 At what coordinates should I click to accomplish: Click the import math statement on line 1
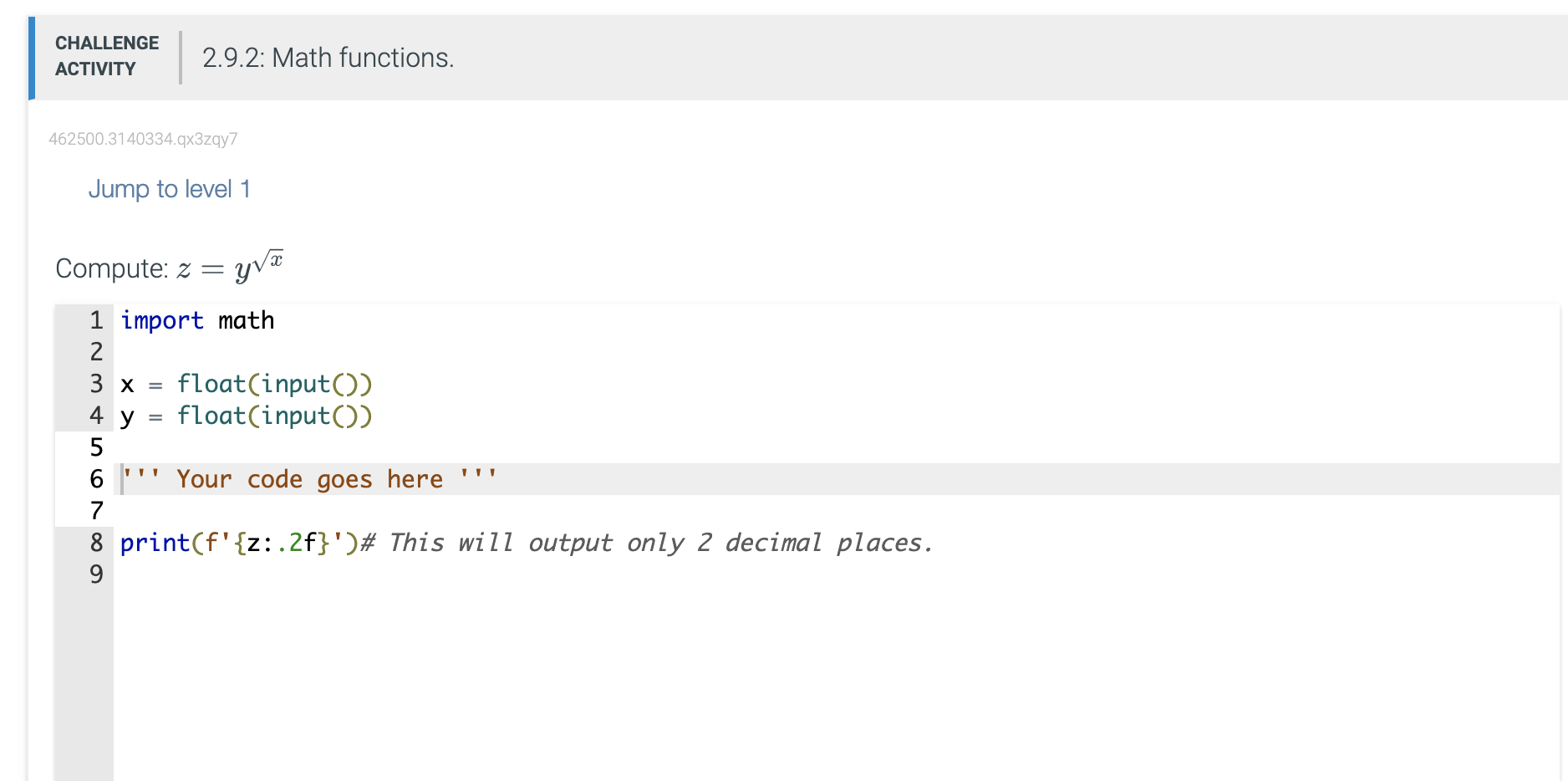197,320
